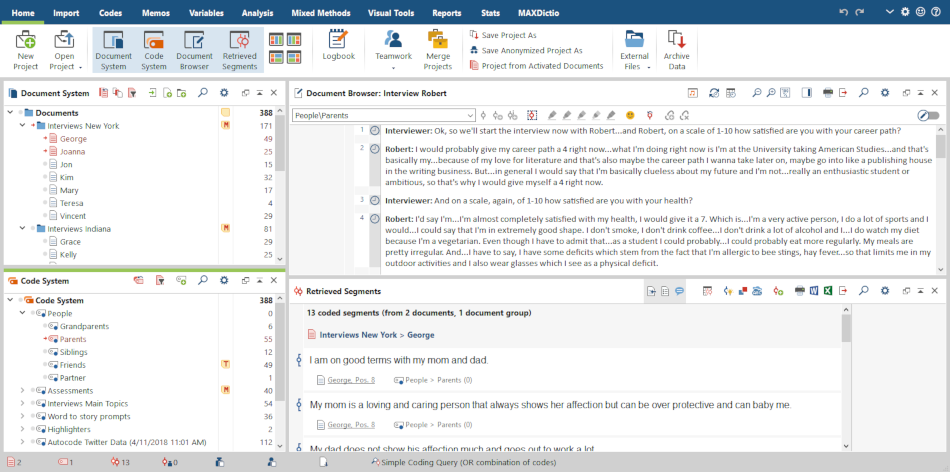This screenshot has width=950, height=472.
Task: Click the undo arrow in the title bar
Action: point(843,12)
